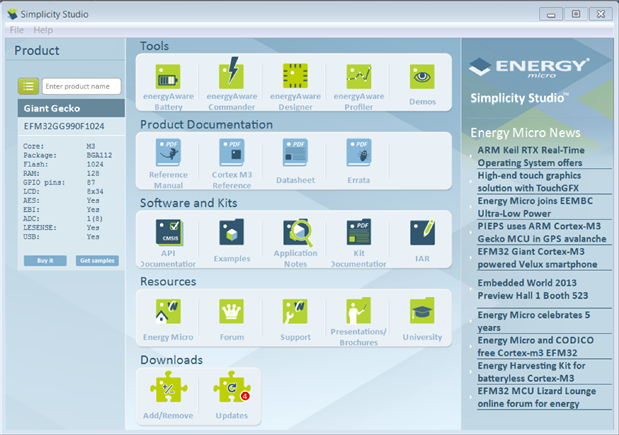The image size is (619, 435).
Task: Open PIEPS uses ARM Cortex-M3 news
Action: 544,232
